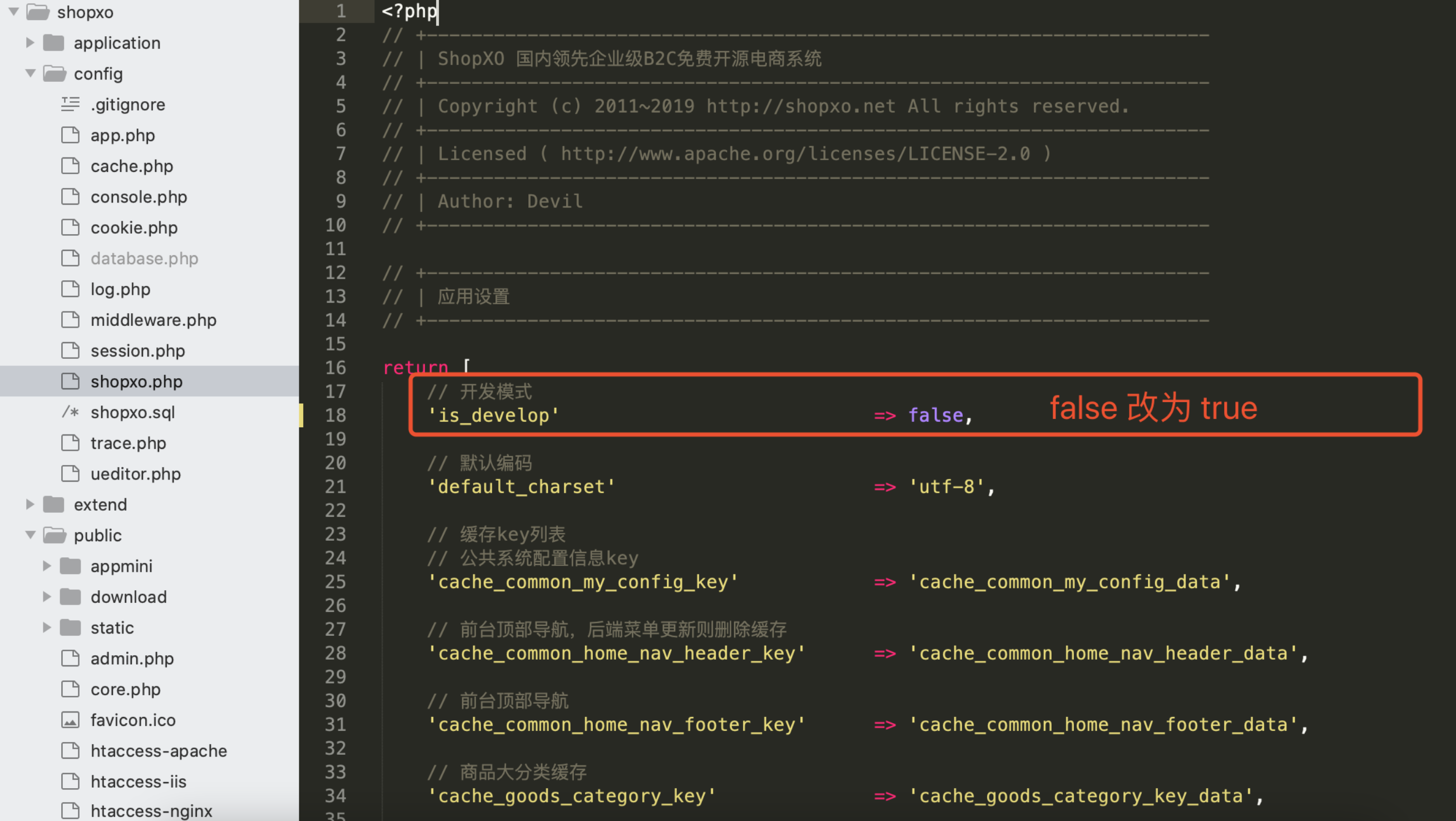Click the download folder icon
Image resolution: width=1456 pixels, height=821 pixels.
70,596
